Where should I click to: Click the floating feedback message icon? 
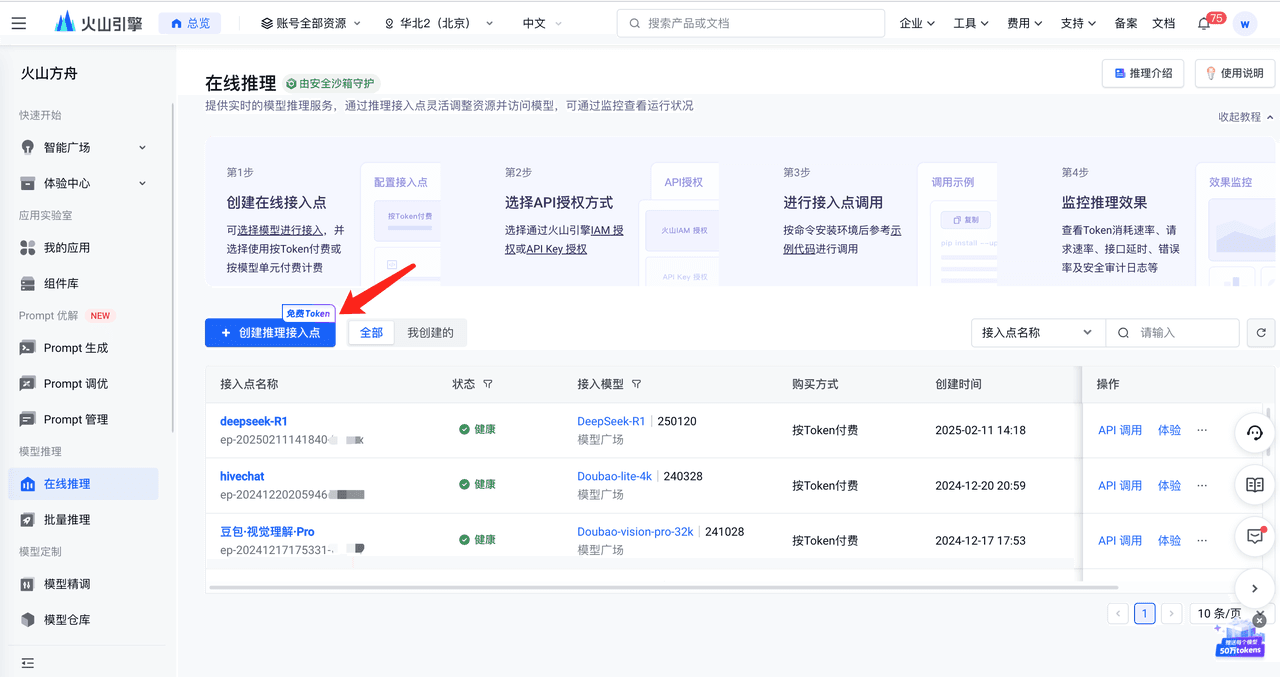[x=1255, y=537]
